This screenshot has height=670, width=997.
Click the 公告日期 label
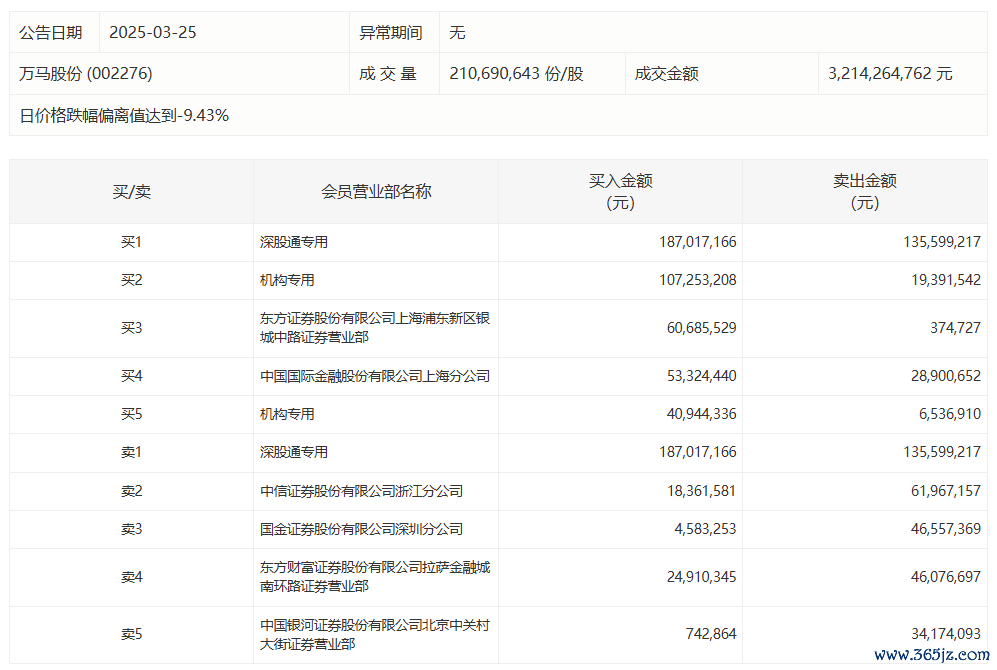(51, 32)
